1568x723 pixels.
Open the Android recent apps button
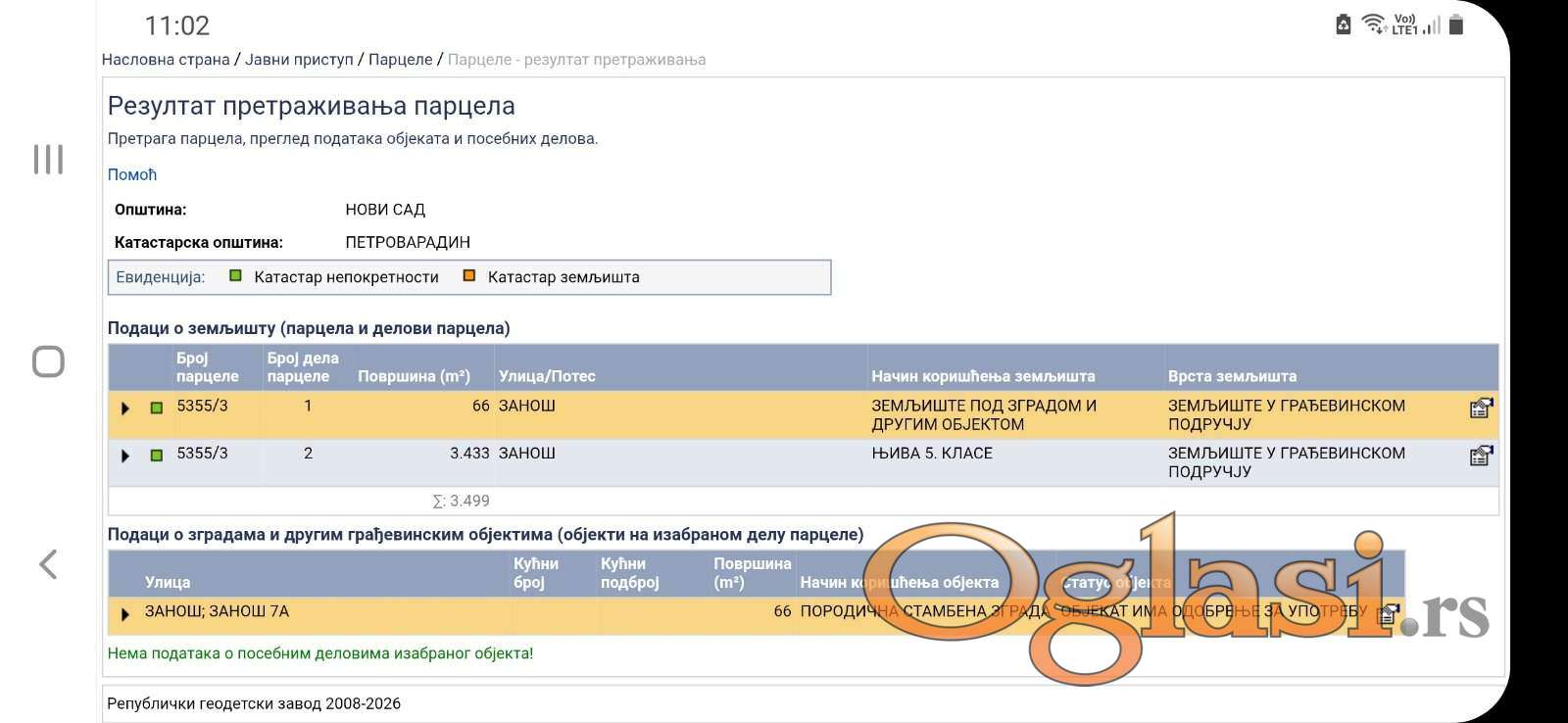48,159
